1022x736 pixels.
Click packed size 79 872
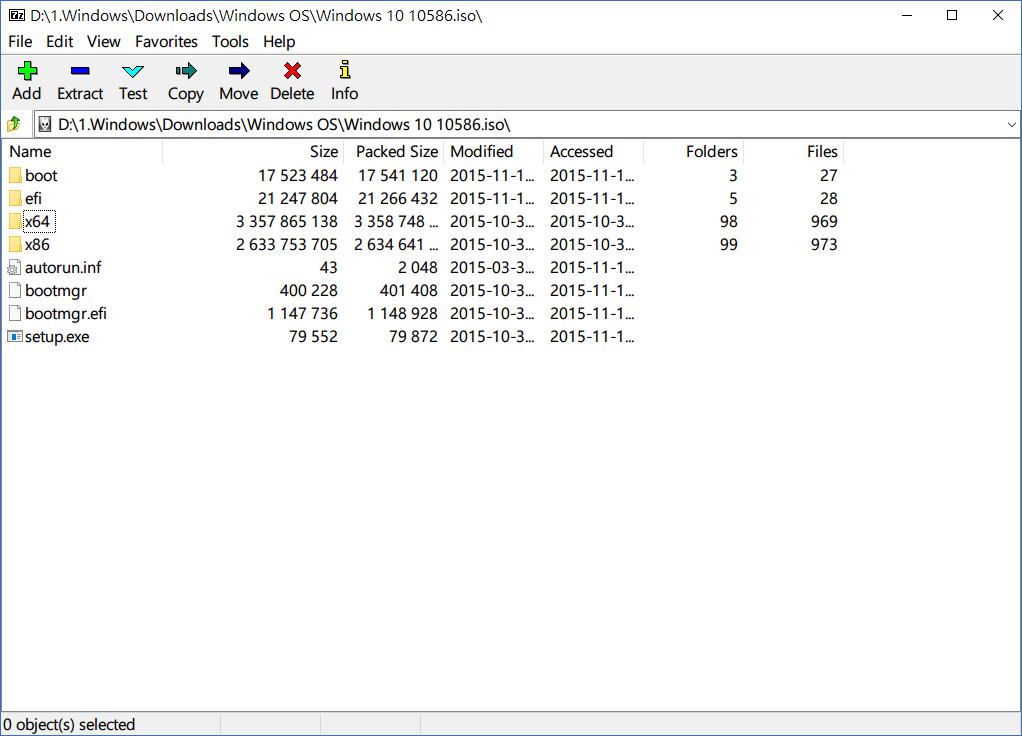(x=413, y=336)
